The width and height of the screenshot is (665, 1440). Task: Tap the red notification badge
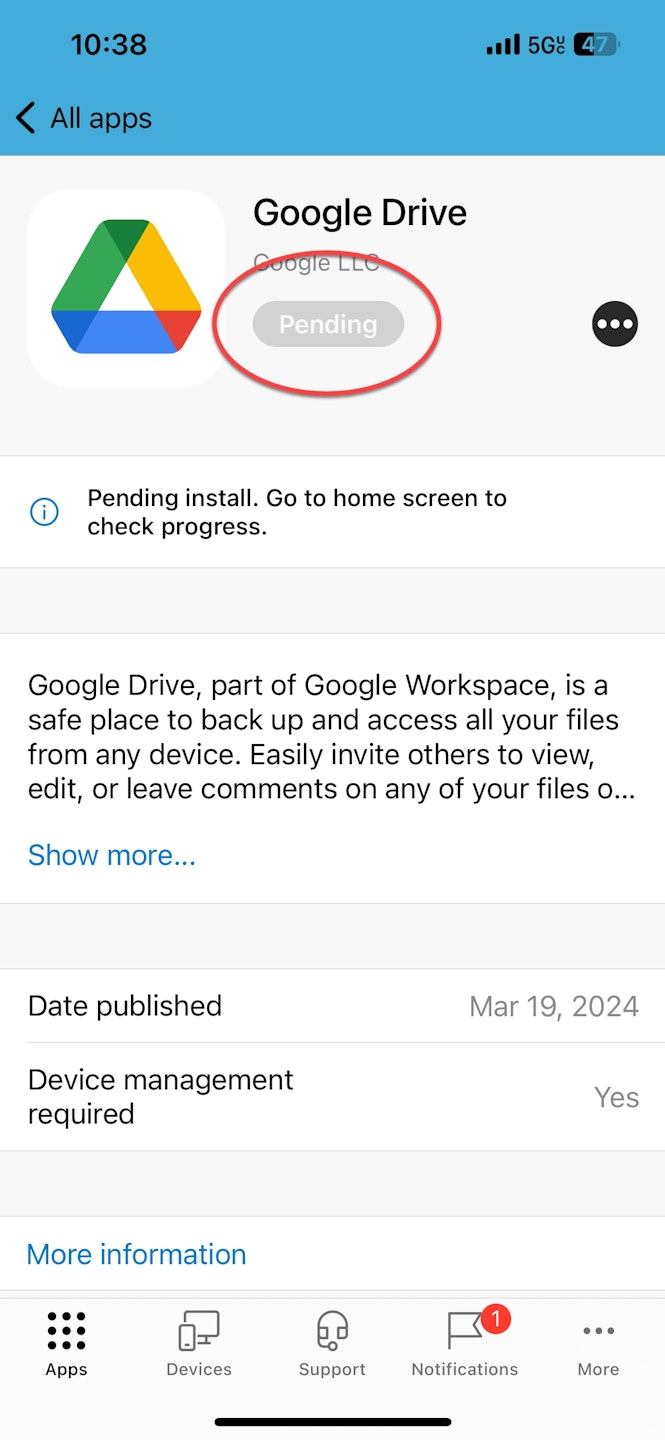pos(495,1320)
